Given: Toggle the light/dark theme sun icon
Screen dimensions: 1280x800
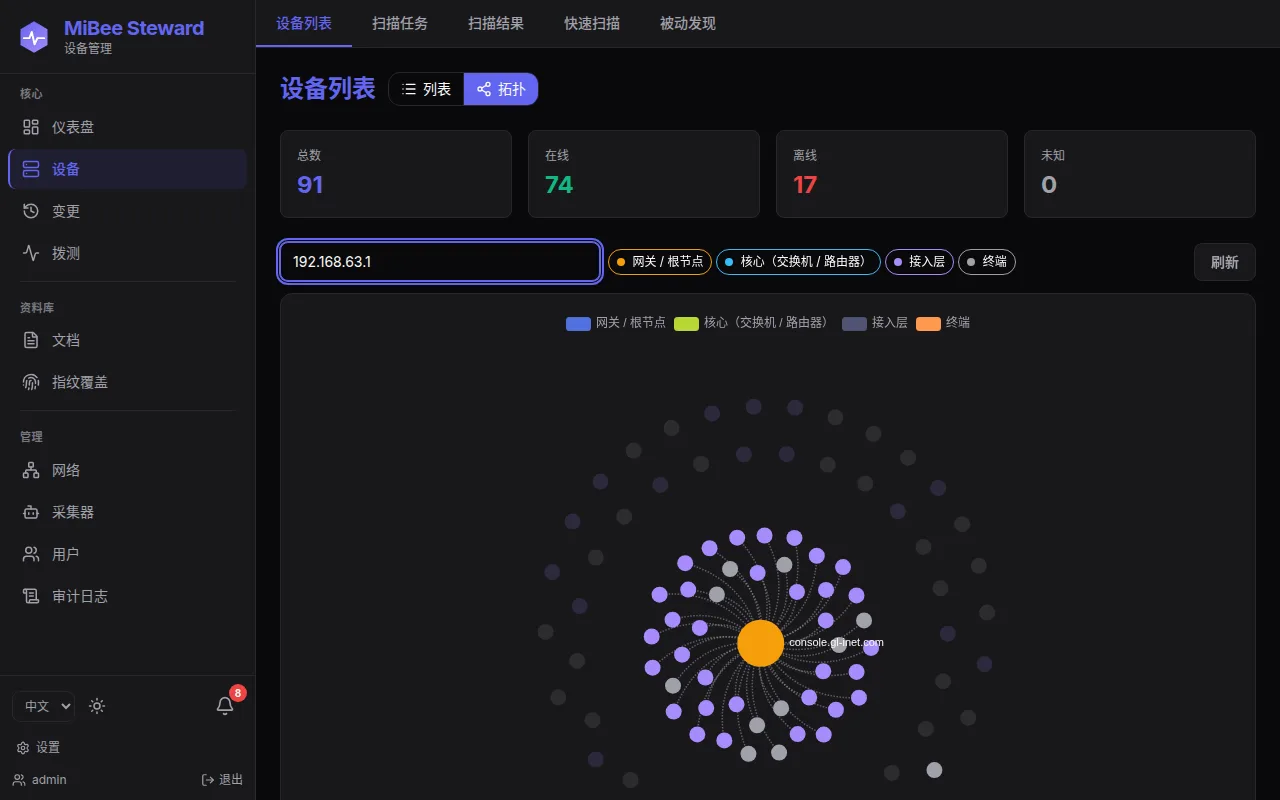Looking at the screenshot, I should 97,706.
